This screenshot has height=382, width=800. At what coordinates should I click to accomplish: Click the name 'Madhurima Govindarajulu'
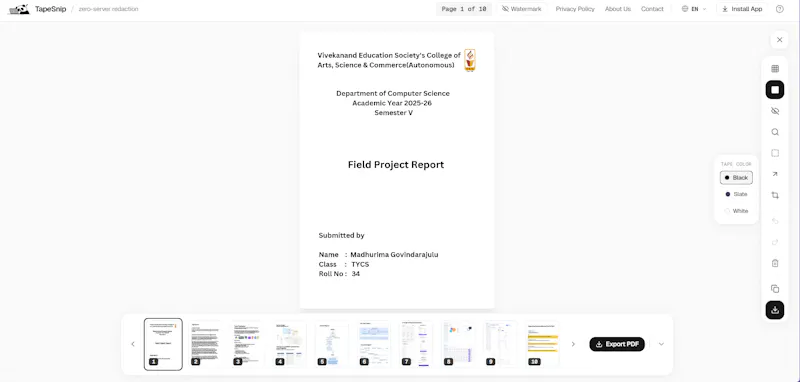point(394,254)
